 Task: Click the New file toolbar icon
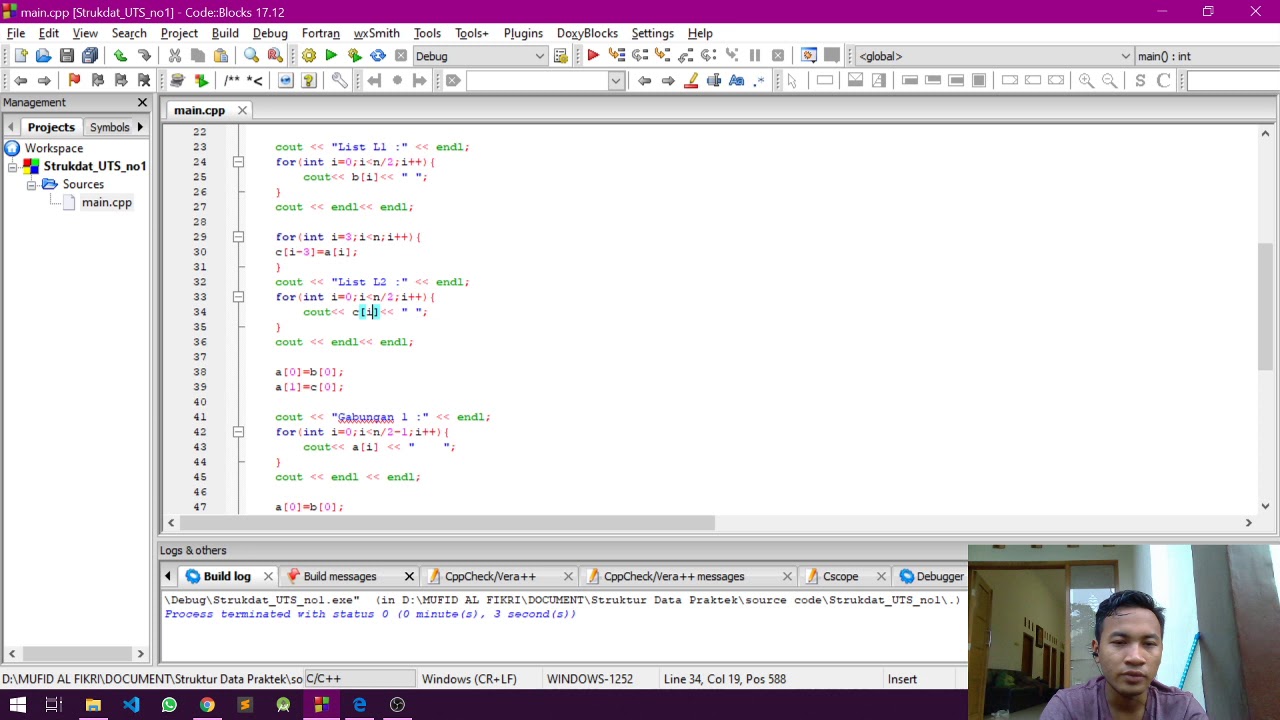pyautogui.click(x=20, y=56)
